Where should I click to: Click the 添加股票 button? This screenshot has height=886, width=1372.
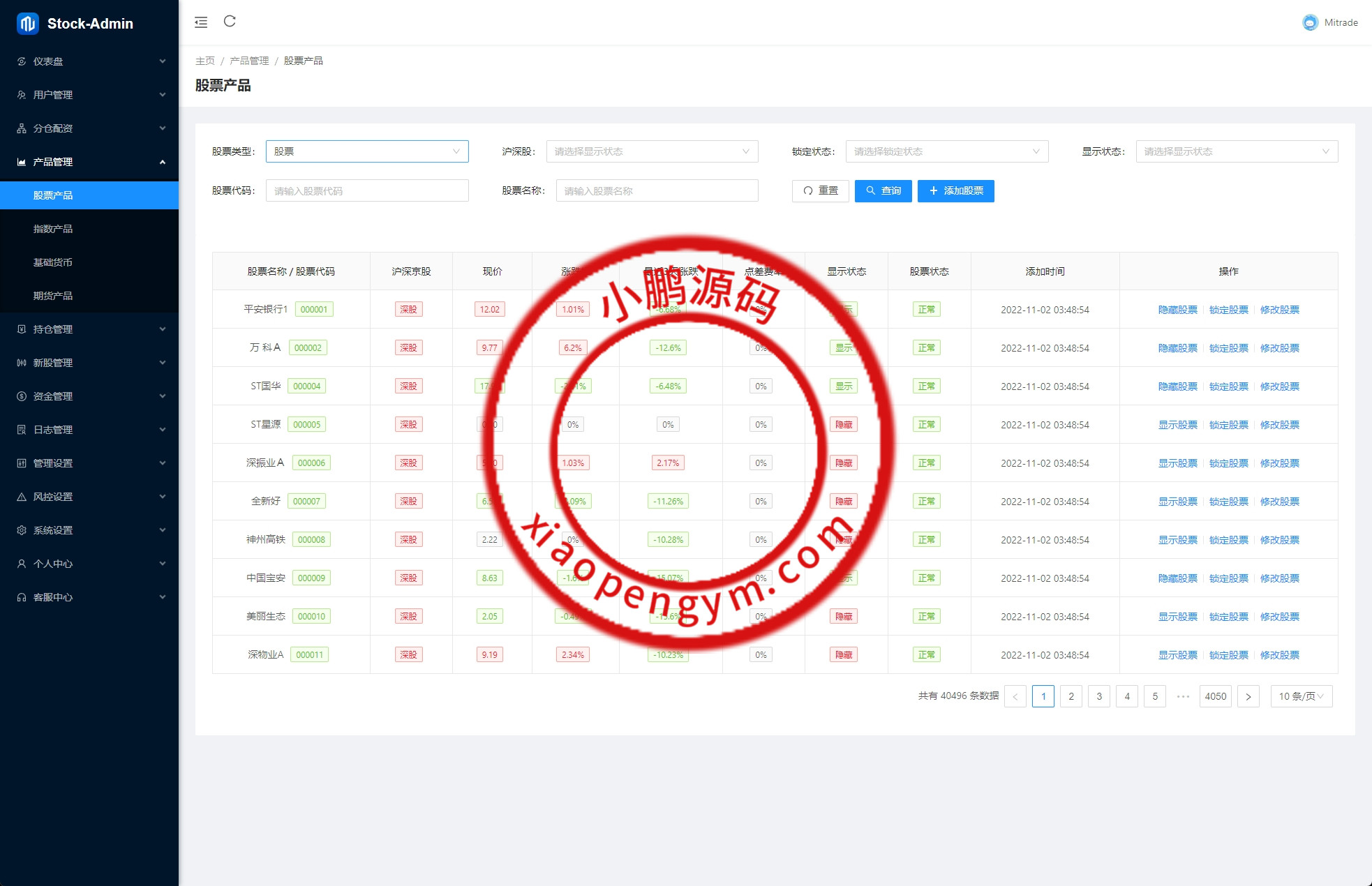955,190
